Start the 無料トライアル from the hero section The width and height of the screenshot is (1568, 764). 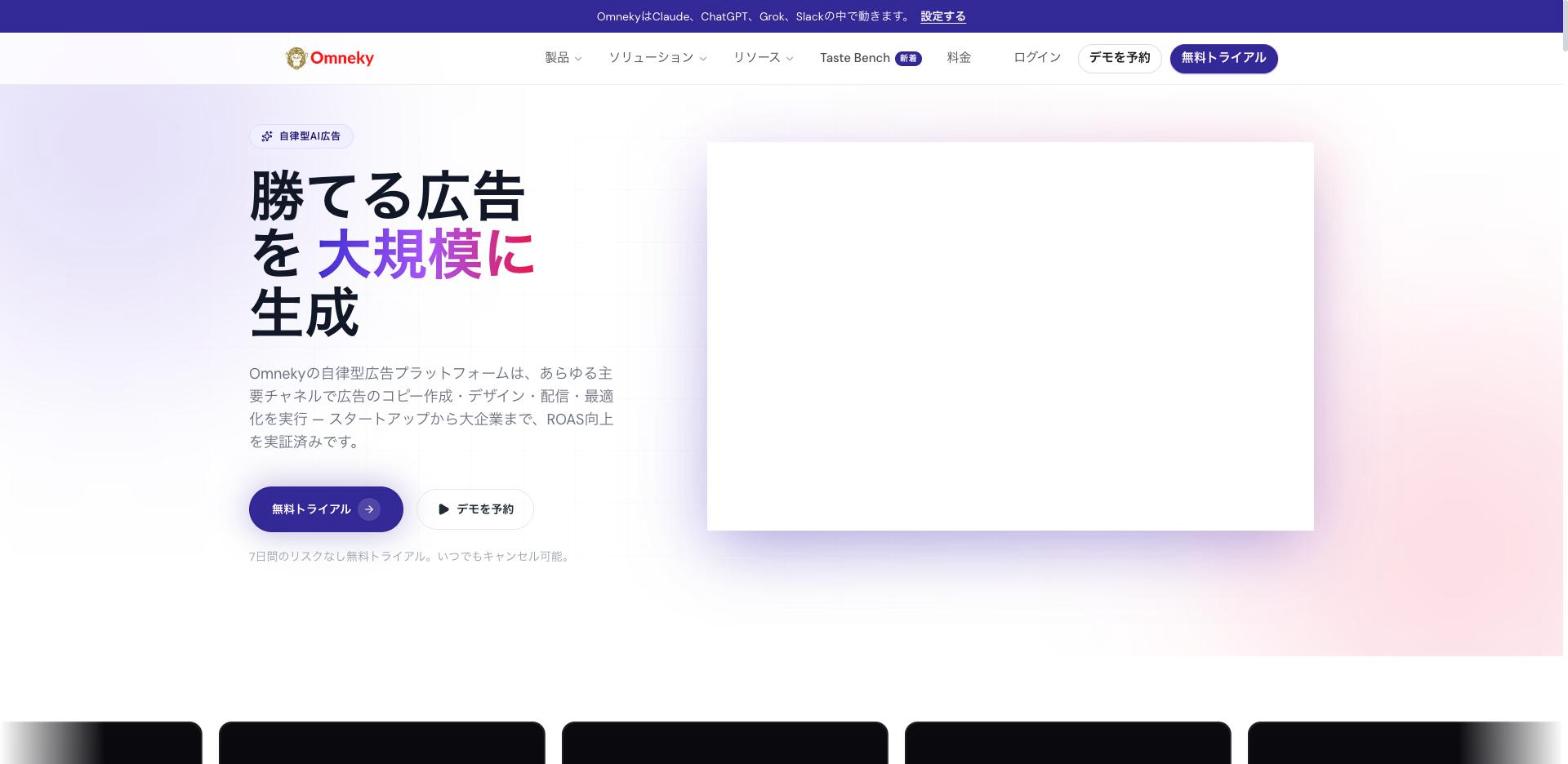click(326, 509)
